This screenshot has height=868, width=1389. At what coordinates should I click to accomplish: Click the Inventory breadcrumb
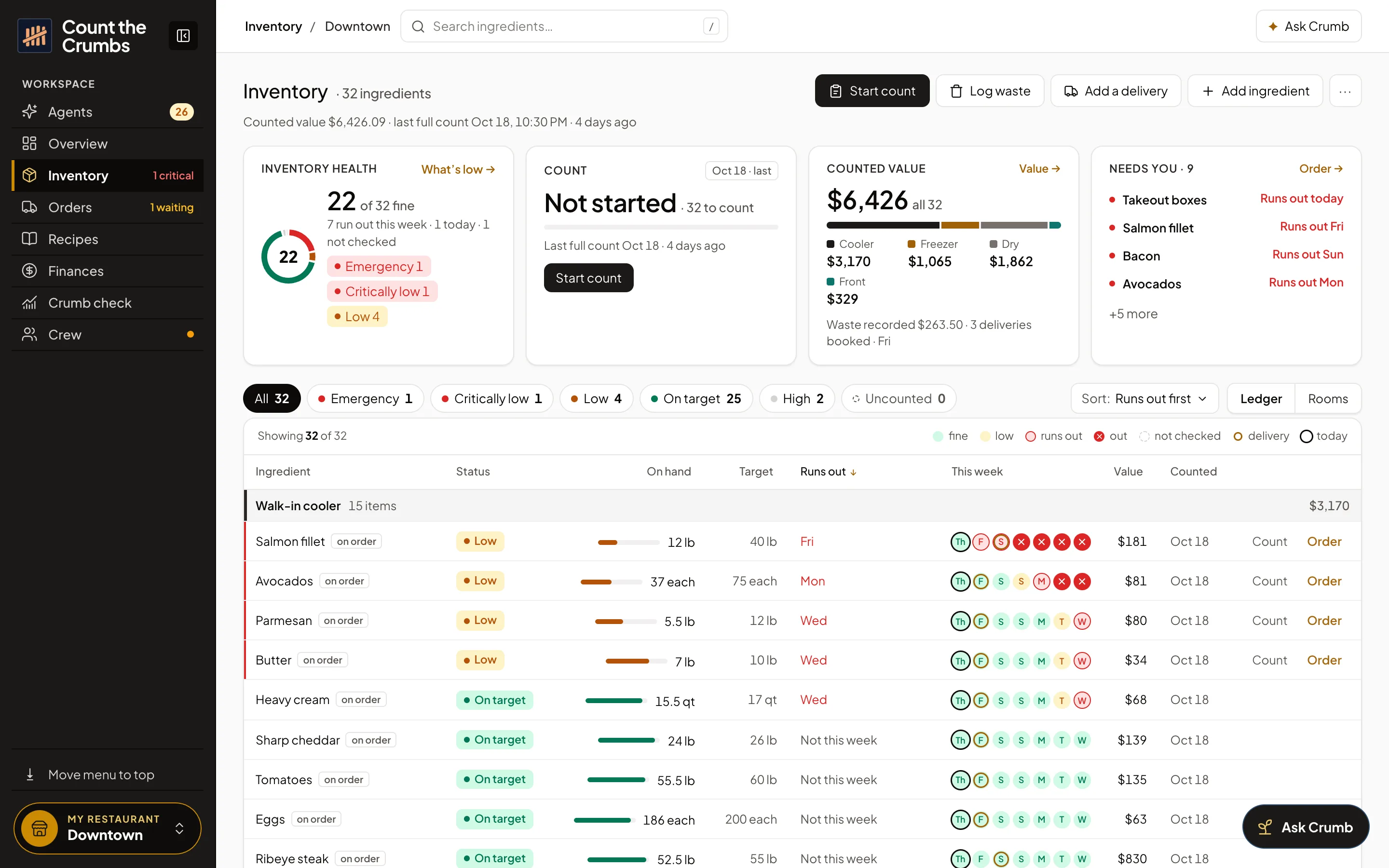click(x=273, y=27)
